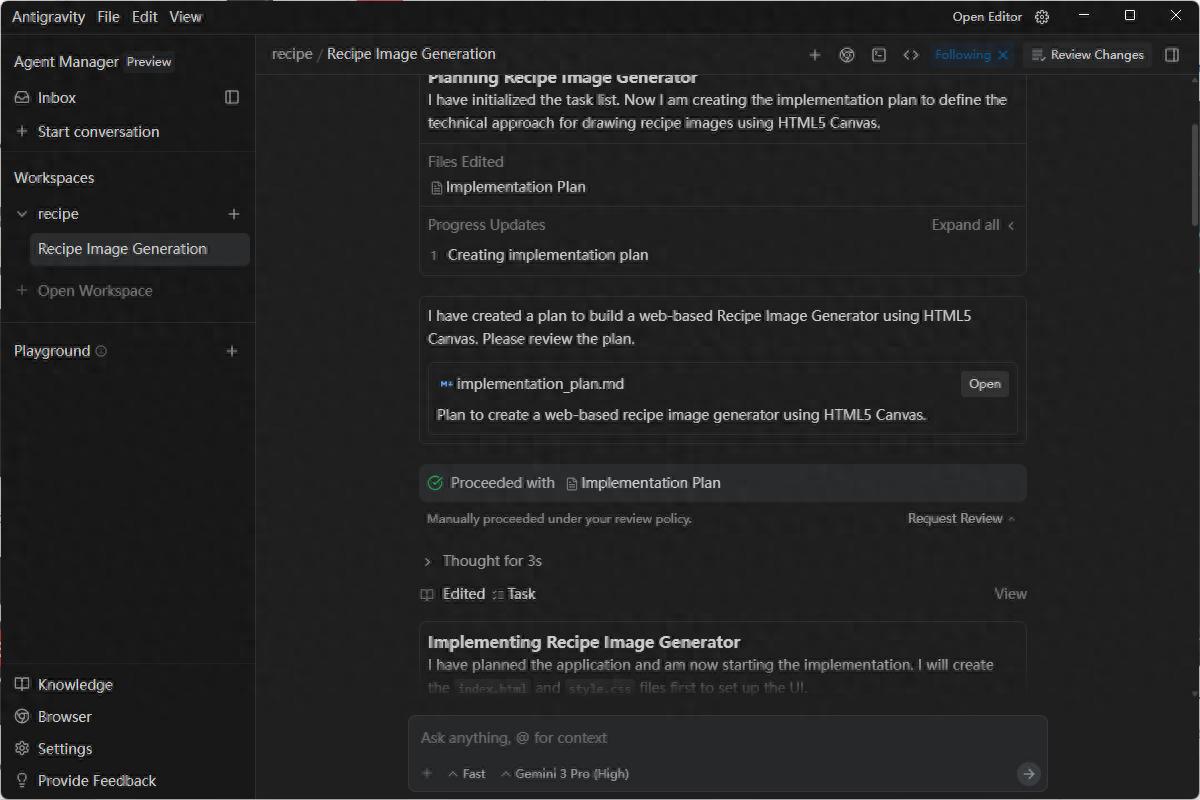The height and width of the screenshot is (800, 1200).
Task: Collapse the recipe workspace tree
Action: (22, 214)
